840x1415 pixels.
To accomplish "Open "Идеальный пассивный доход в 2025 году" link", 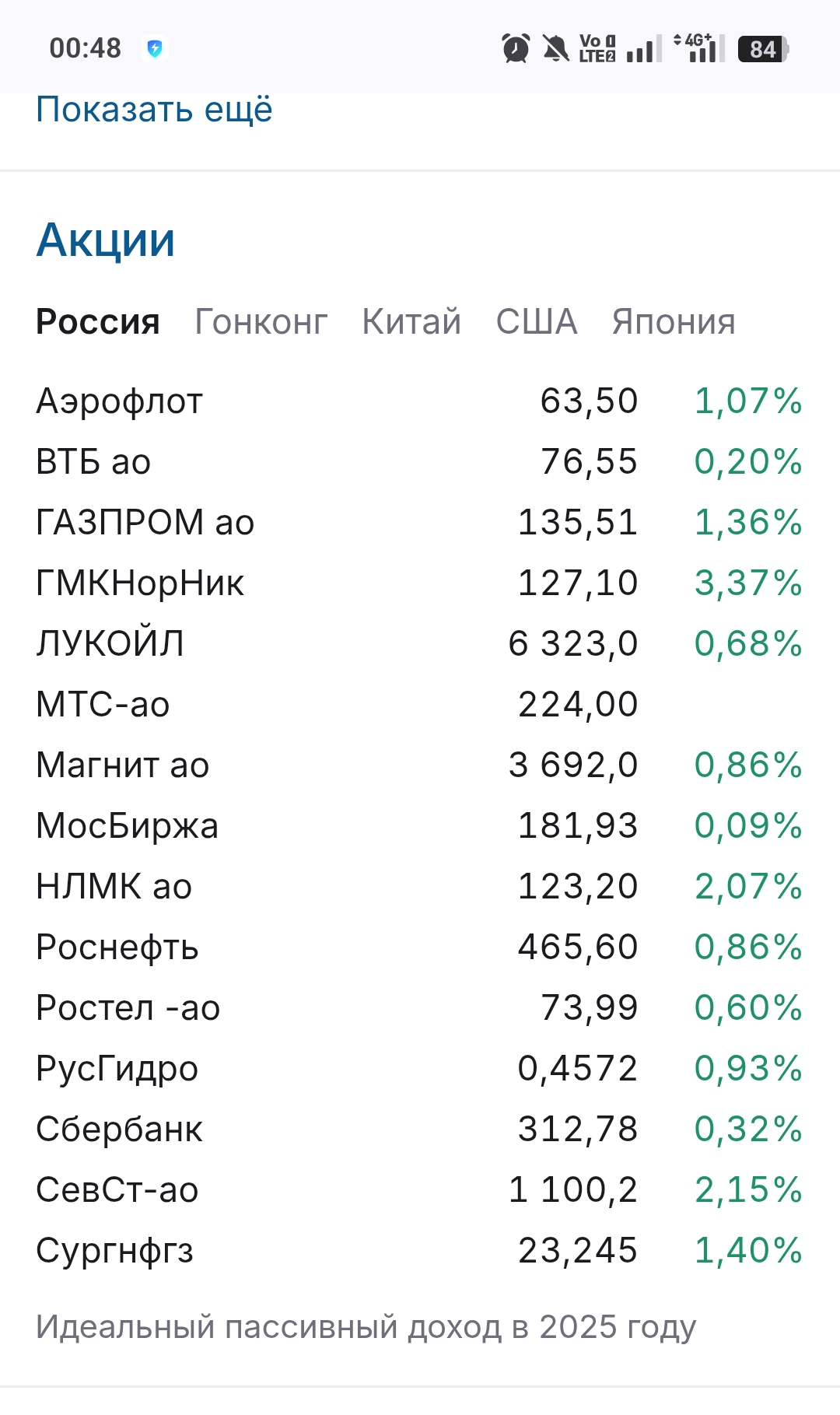I will [366, 1327].
